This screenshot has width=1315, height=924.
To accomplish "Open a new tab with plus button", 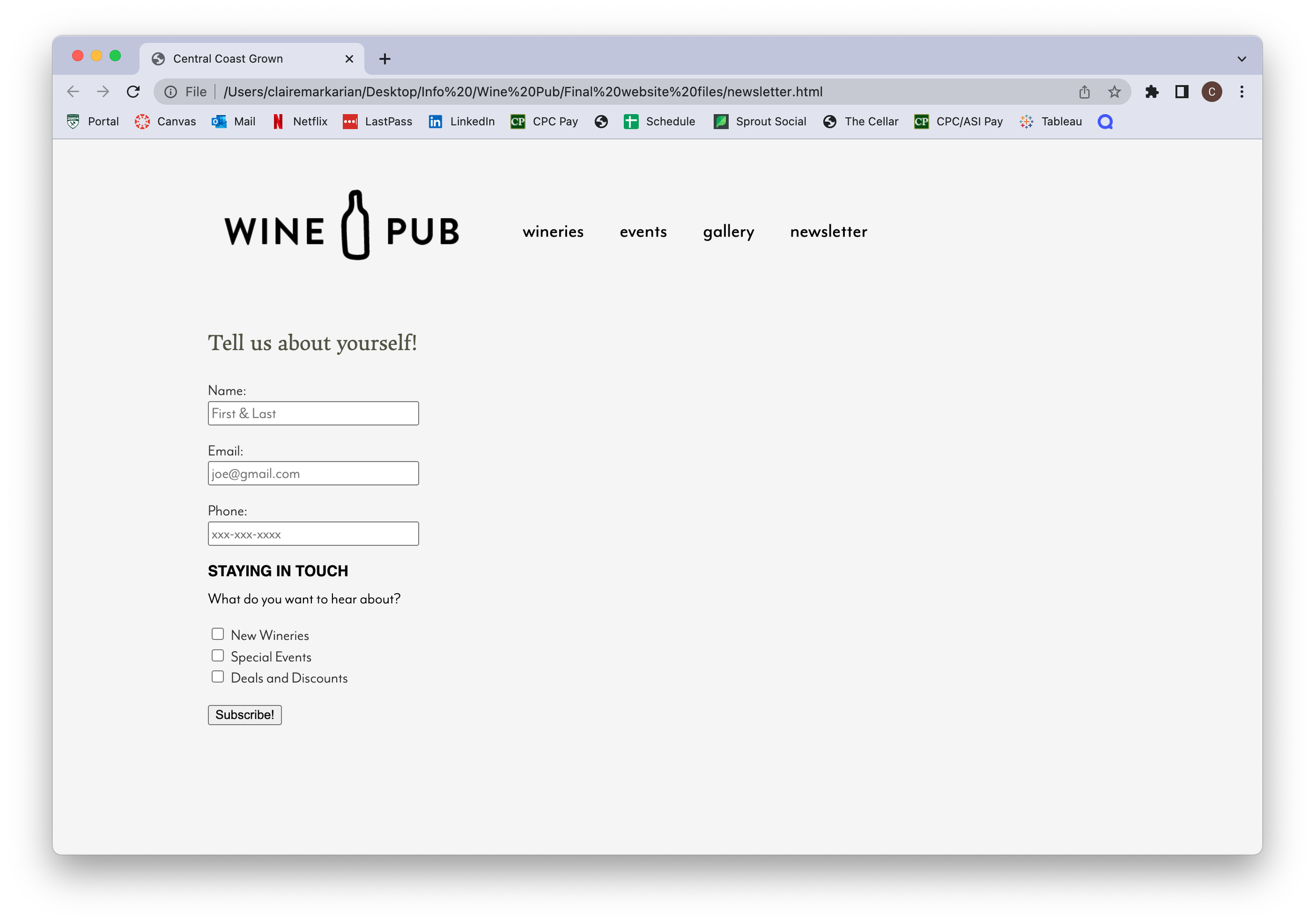I will pos(385,59).
